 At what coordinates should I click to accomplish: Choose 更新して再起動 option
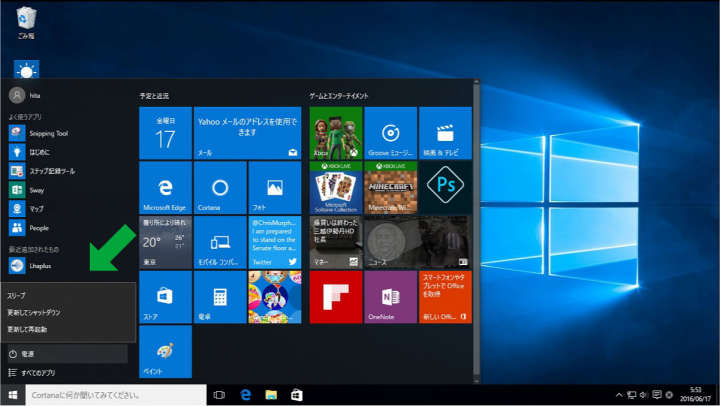pyautogui.click(x=68, y=329)
